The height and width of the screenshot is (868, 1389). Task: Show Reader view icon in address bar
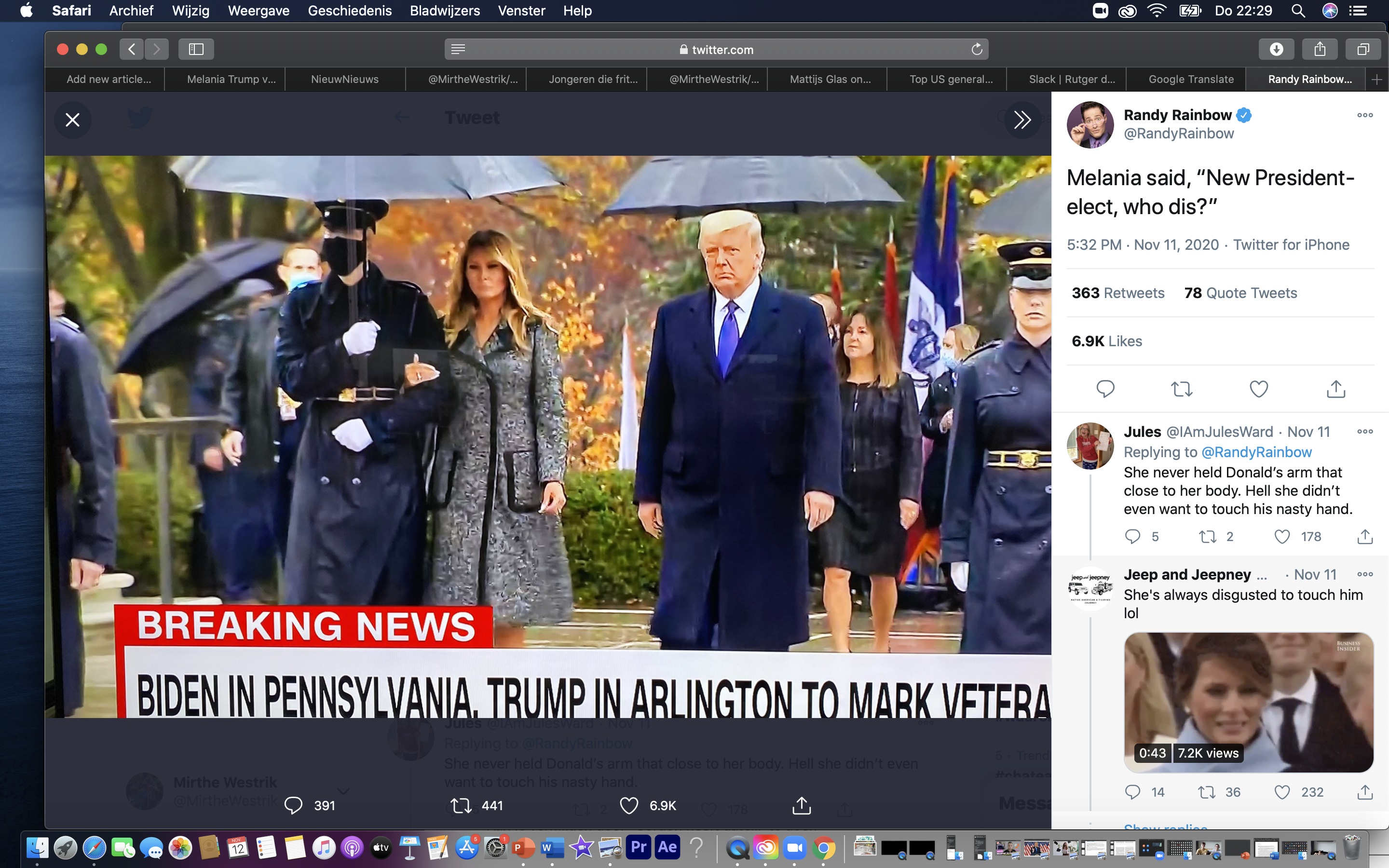coord(458,49)
